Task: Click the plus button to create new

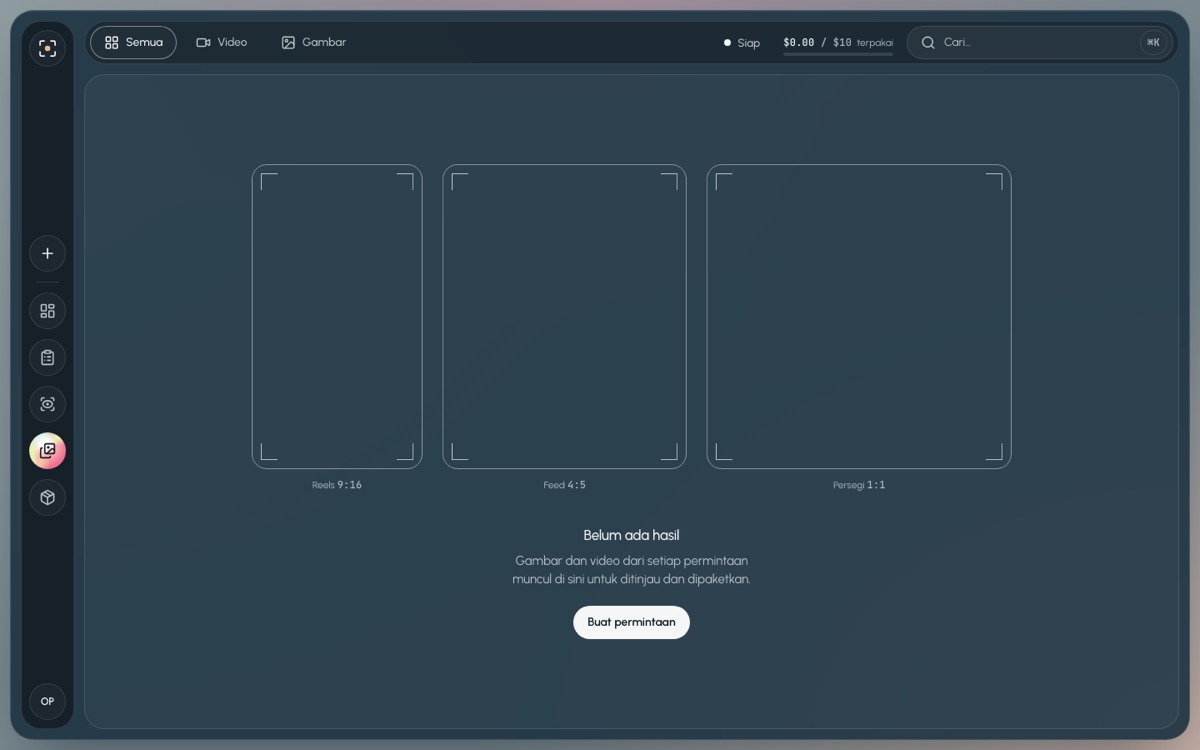Action: [47, 253]
